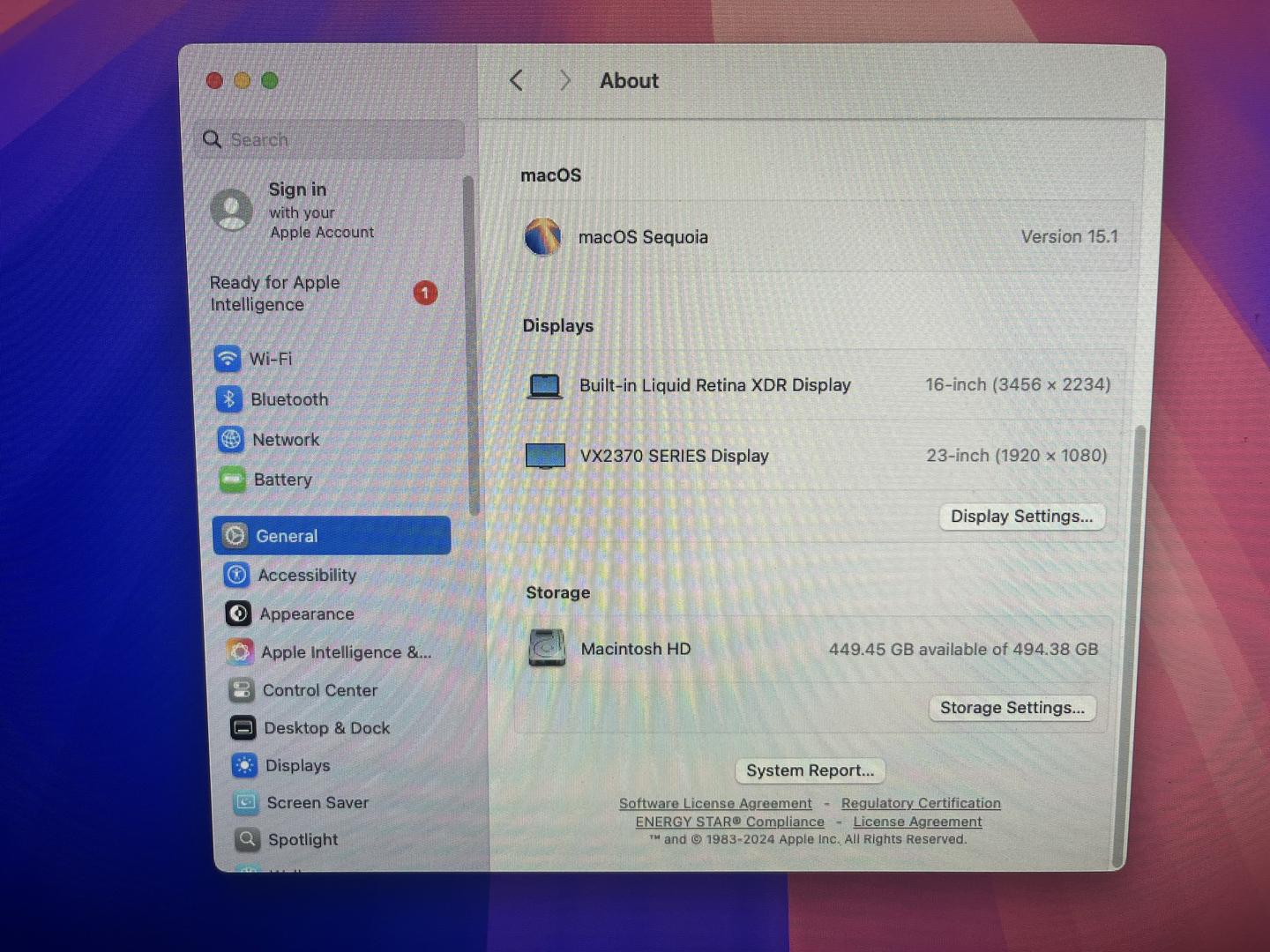Click the sidebar scrollbar

(473, 346)
